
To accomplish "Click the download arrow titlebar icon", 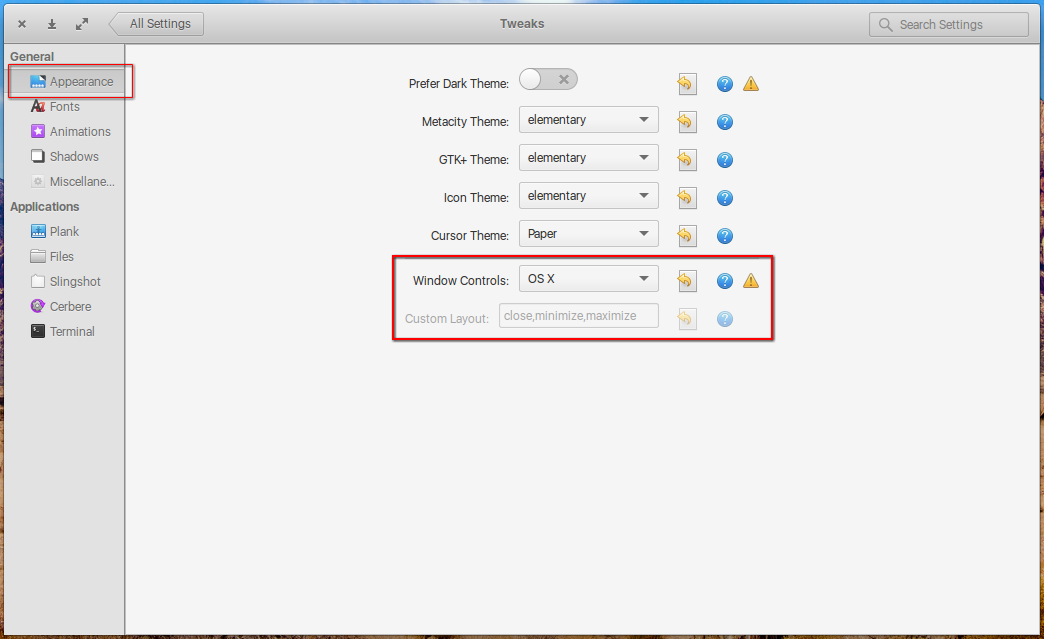I will pyautogui.click(x=52, y=25).
